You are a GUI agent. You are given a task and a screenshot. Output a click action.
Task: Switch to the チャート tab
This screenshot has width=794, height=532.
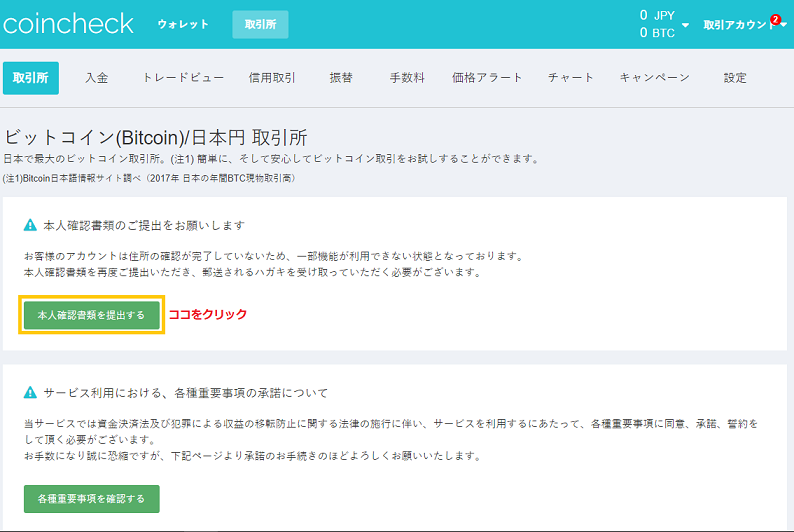[571, 78]
